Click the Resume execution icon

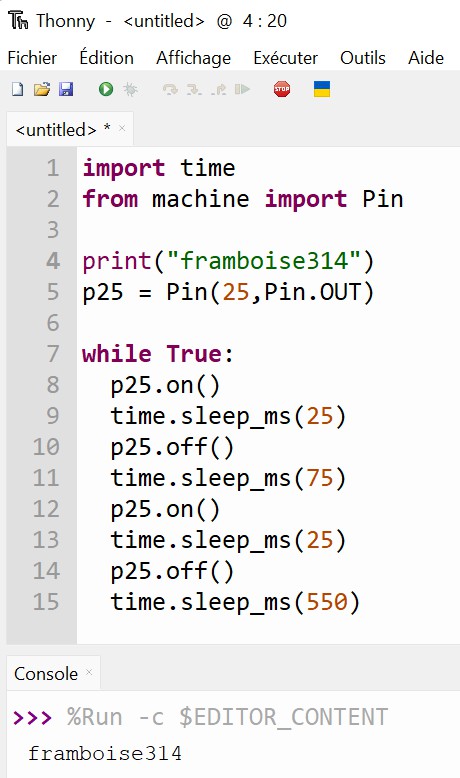242,89
